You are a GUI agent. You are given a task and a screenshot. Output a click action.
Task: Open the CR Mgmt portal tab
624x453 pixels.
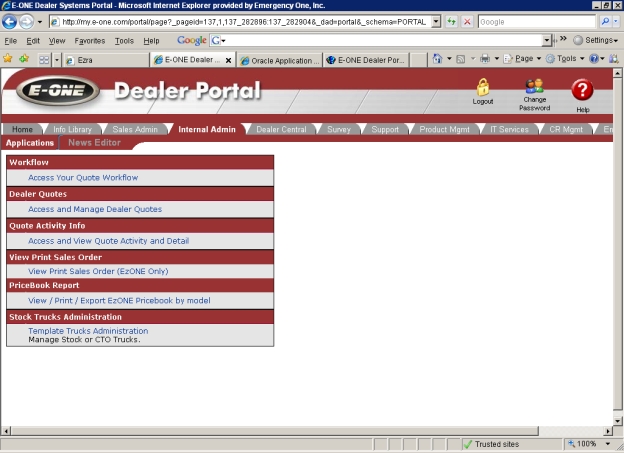click(566, 129)
